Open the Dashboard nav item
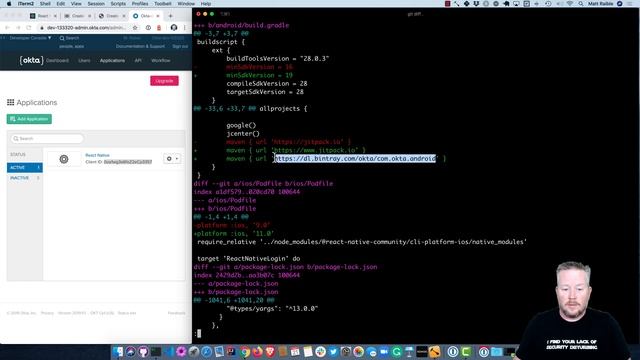The image size is (640, 360). pyautogui.click(x=58, y=60)
